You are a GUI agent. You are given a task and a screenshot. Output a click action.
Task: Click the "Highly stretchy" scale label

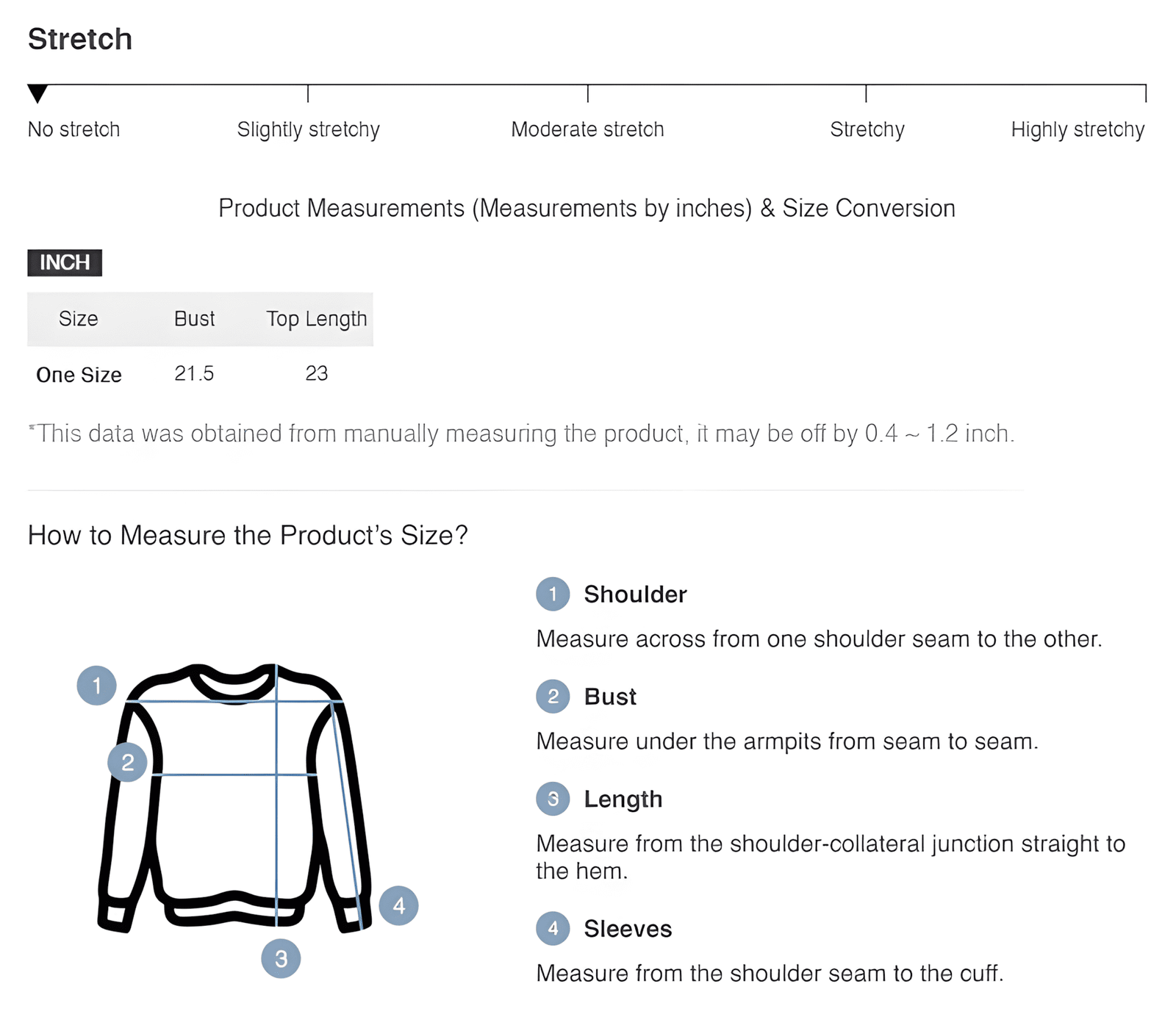tap(1078, 129)
